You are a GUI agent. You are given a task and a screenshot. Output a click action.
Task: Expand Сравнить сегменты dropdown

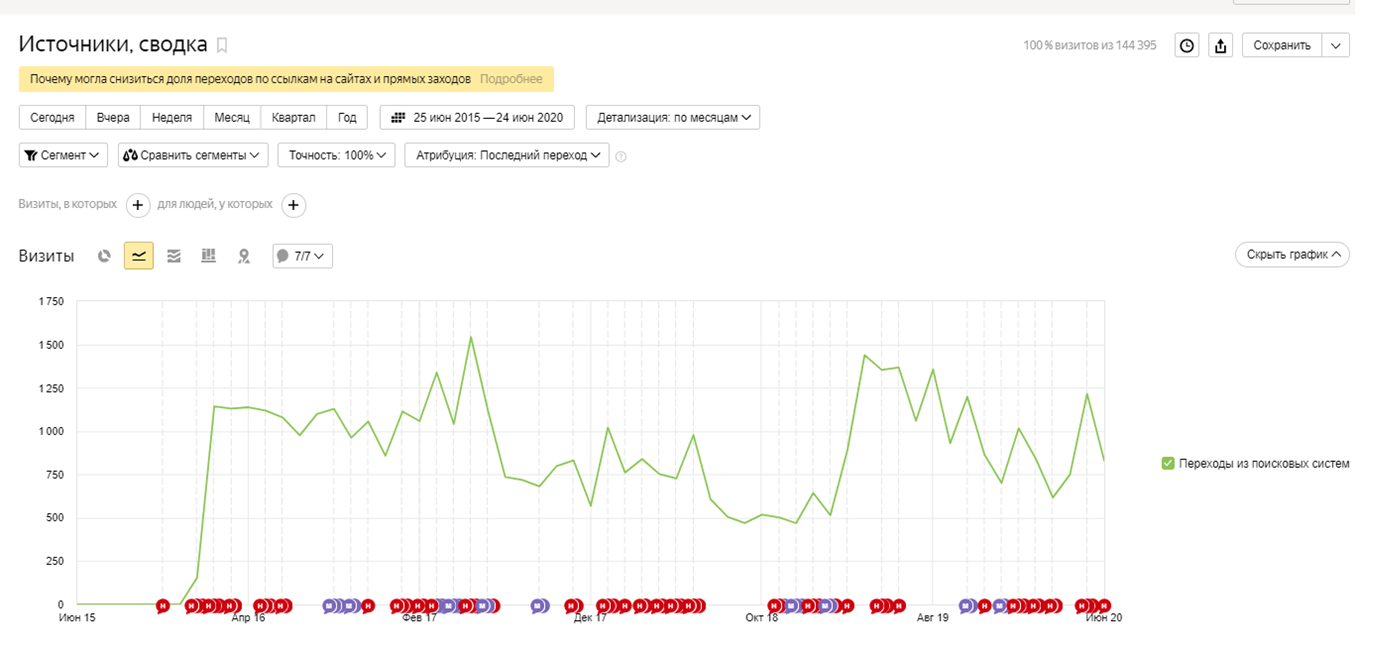tap(193, 155)
